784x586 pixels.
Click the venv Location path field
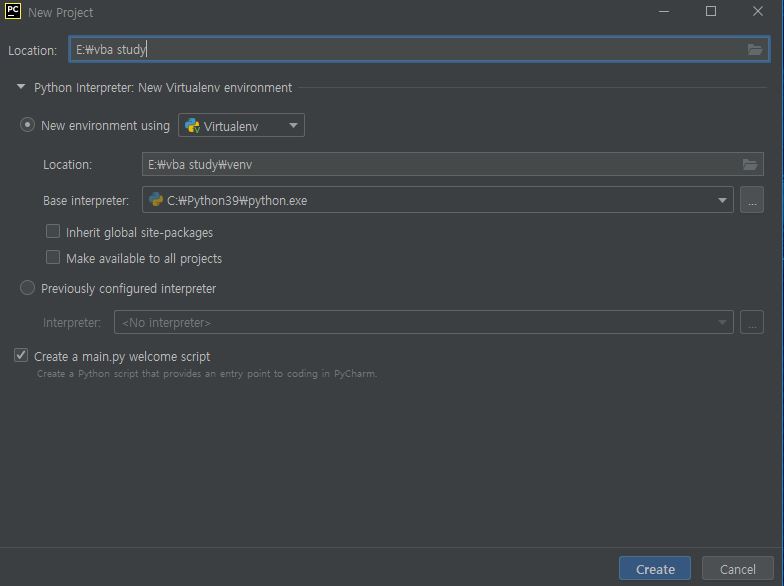click(x=452, y=164)
